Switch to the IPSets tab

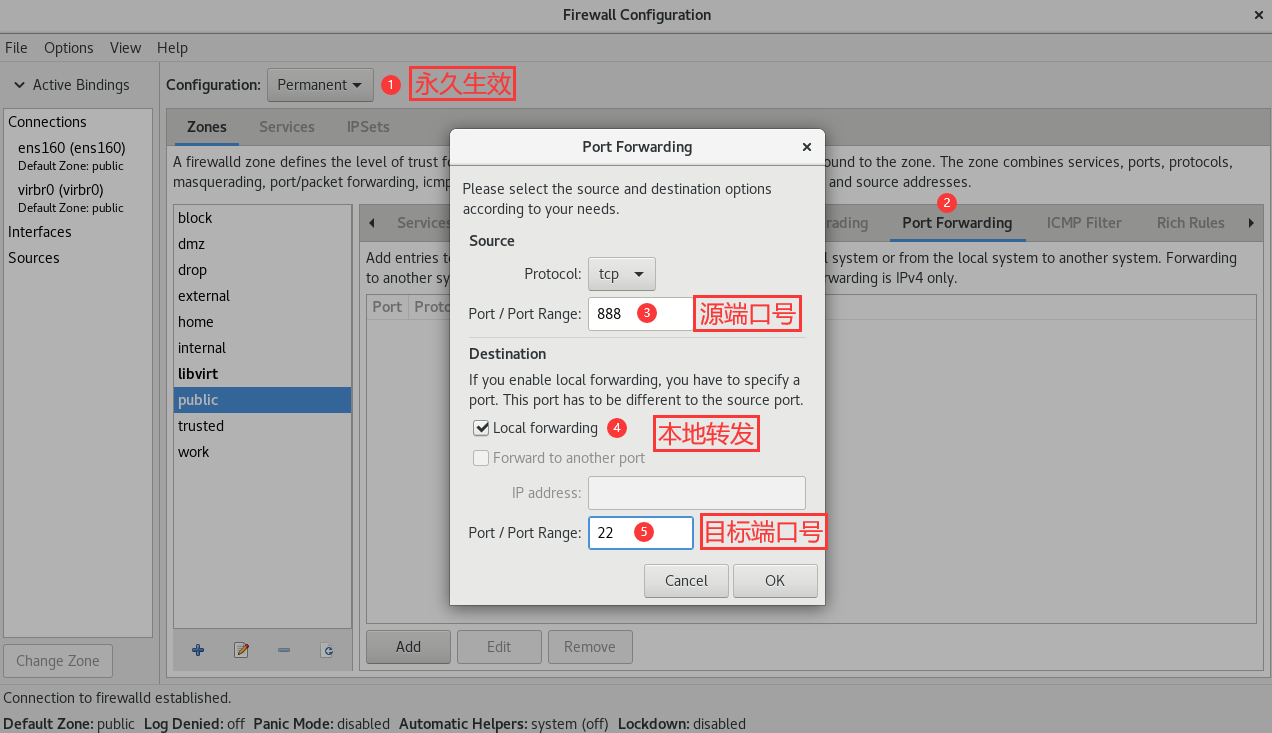coord(368,127)
